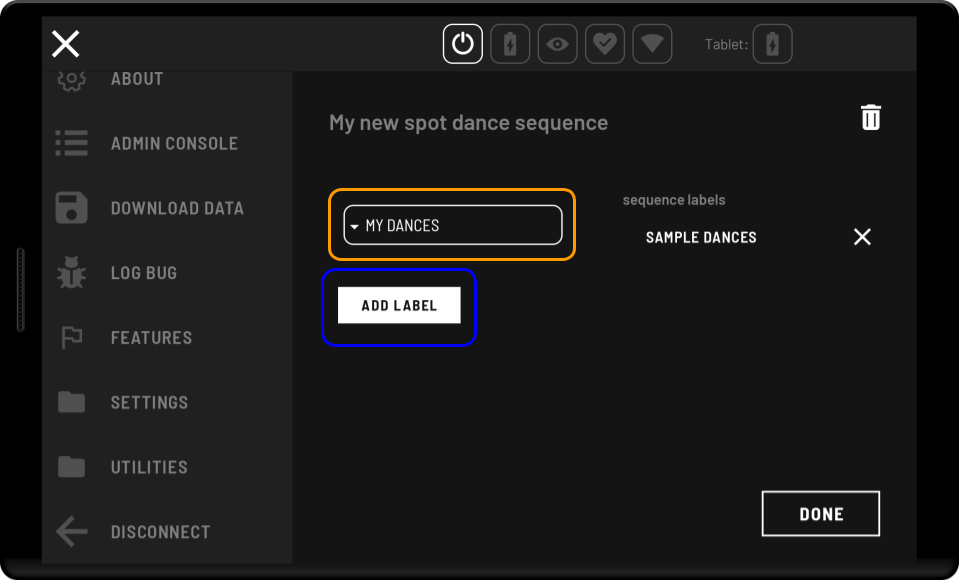This screenshot has width=959, height=581.
Task: Click the eye perception status icon
Action: tap(557, 44)
